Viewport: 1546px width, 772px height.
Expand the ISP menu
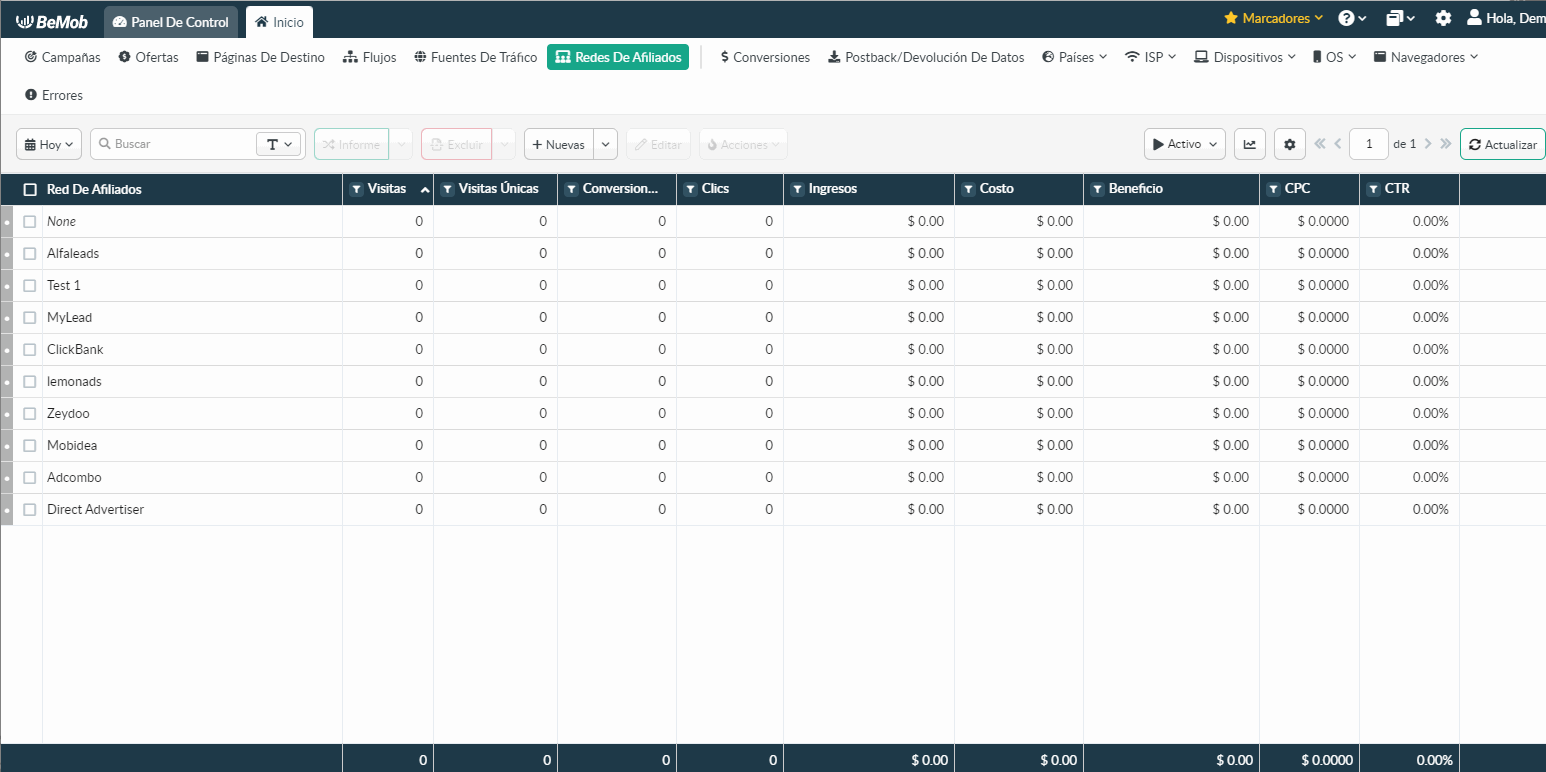click(x=1150, y=57)
